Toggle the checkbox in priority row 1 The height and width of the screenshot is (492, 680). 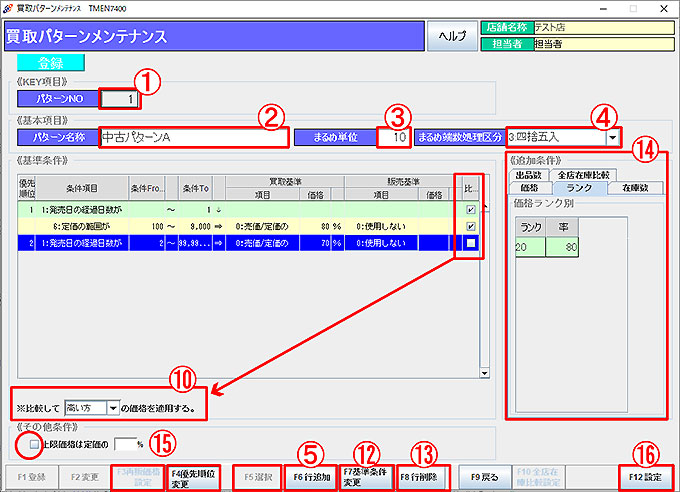(471, 210)
